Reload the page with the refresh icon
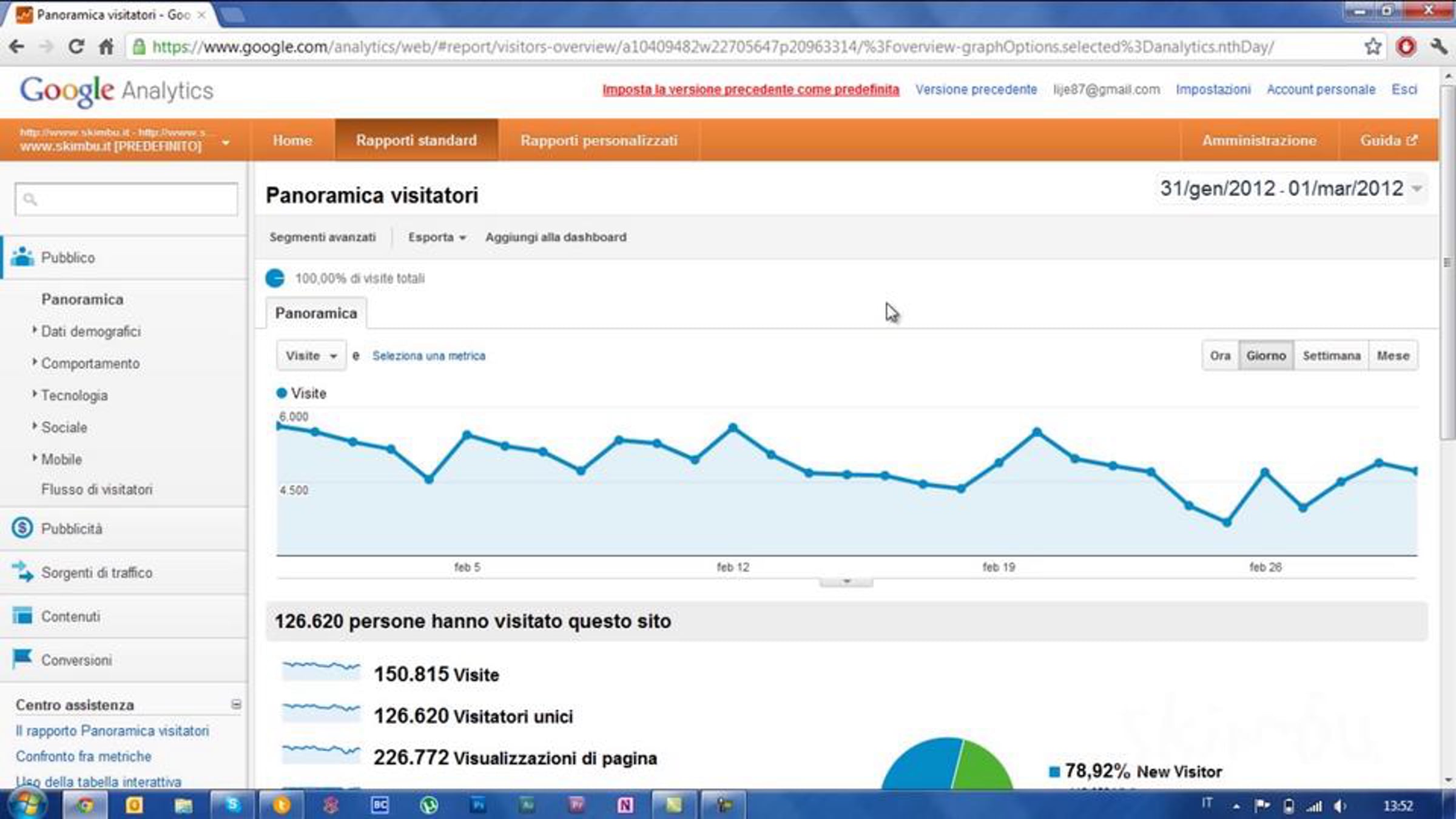Screen dimensions: 1456x819 coord(76,47)
